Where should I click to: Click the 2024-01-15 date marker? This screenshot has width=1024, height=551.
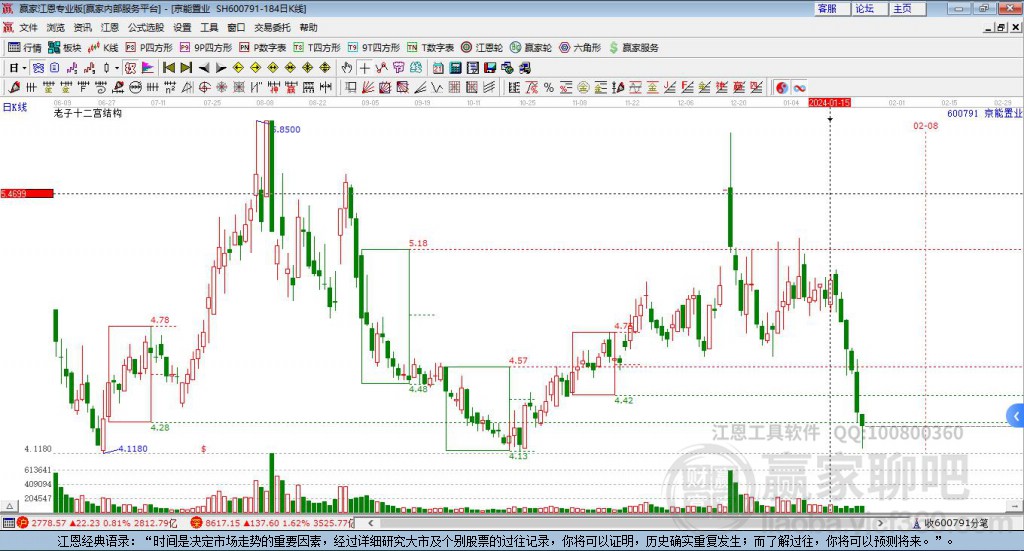click(829, 103)
